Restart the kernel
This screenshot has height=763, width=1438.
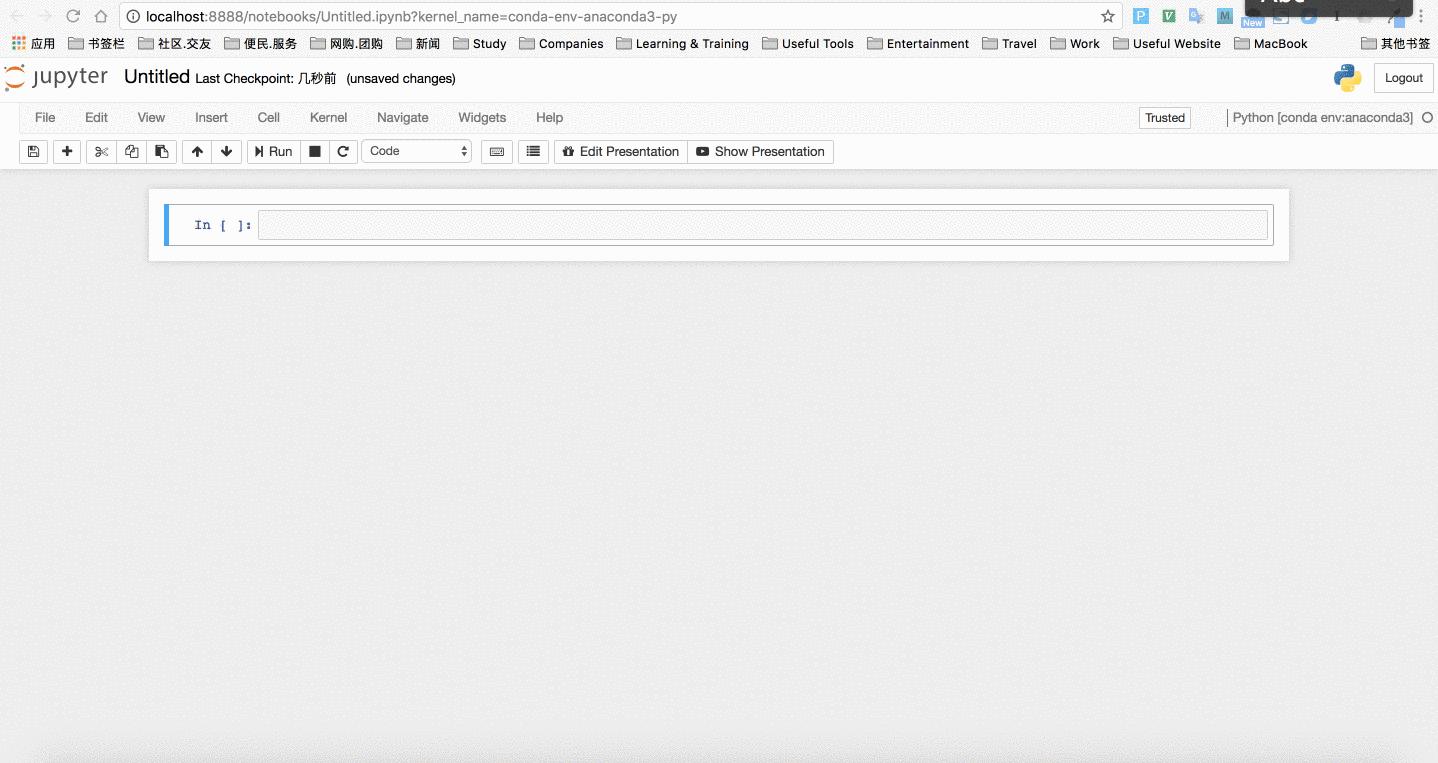343,151
